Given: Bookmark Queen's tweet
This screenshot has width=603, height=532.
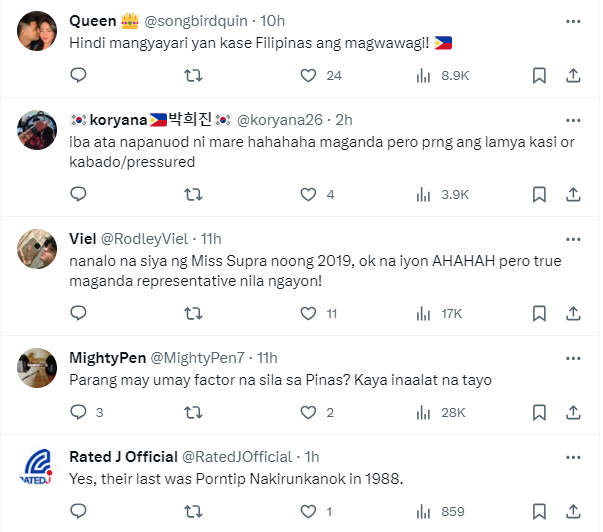Looking at the screenshot, I should 539,75.
